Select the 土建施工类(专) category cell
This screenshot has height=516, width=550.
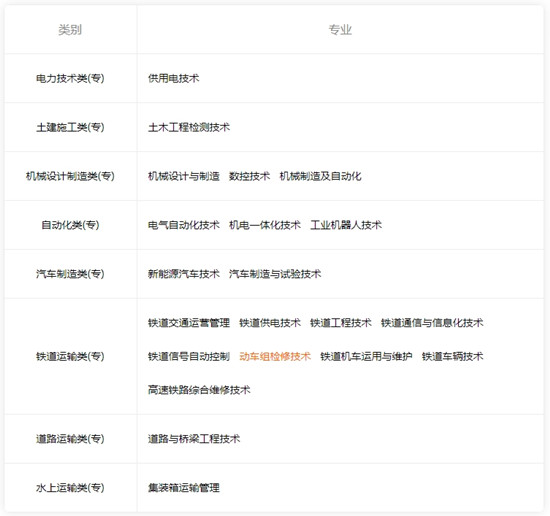coord(70,127)
